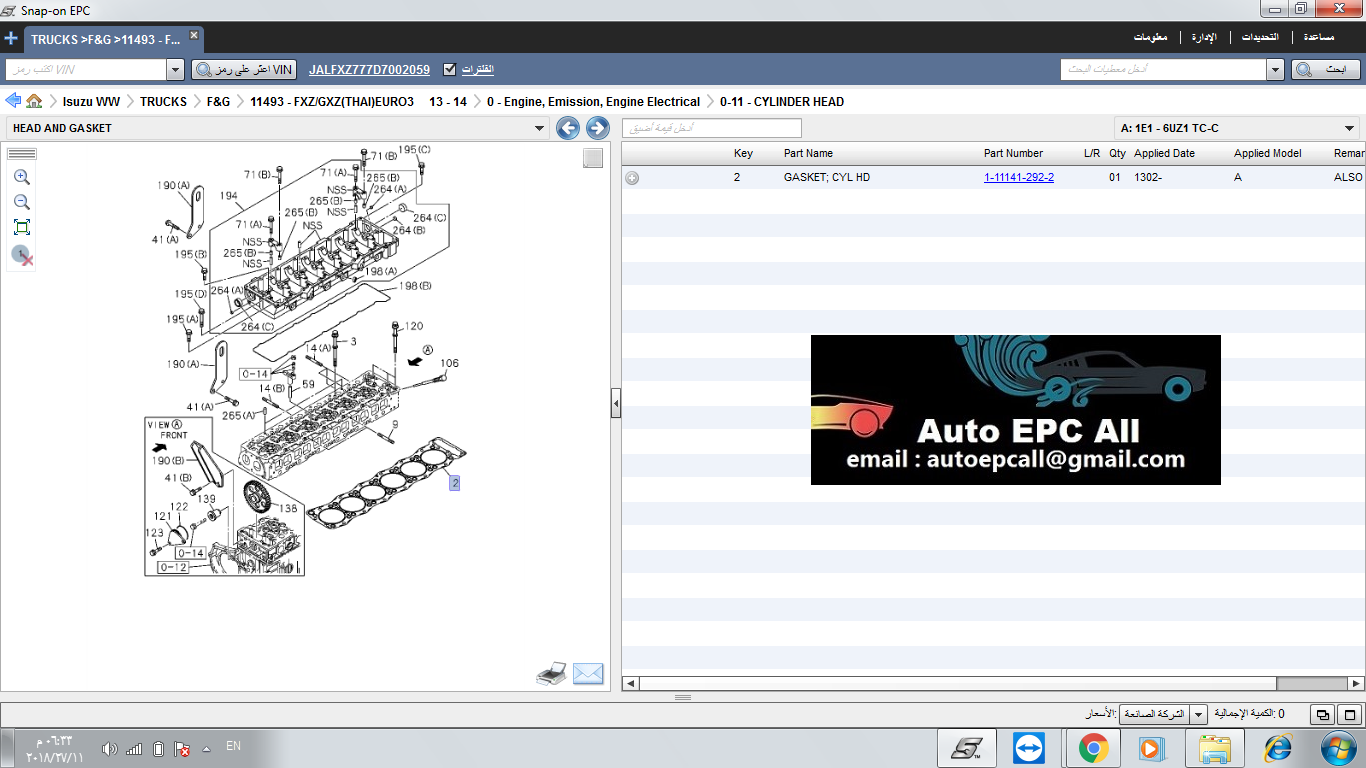Go to TRUCKS breadcrumb

[163, 102]
